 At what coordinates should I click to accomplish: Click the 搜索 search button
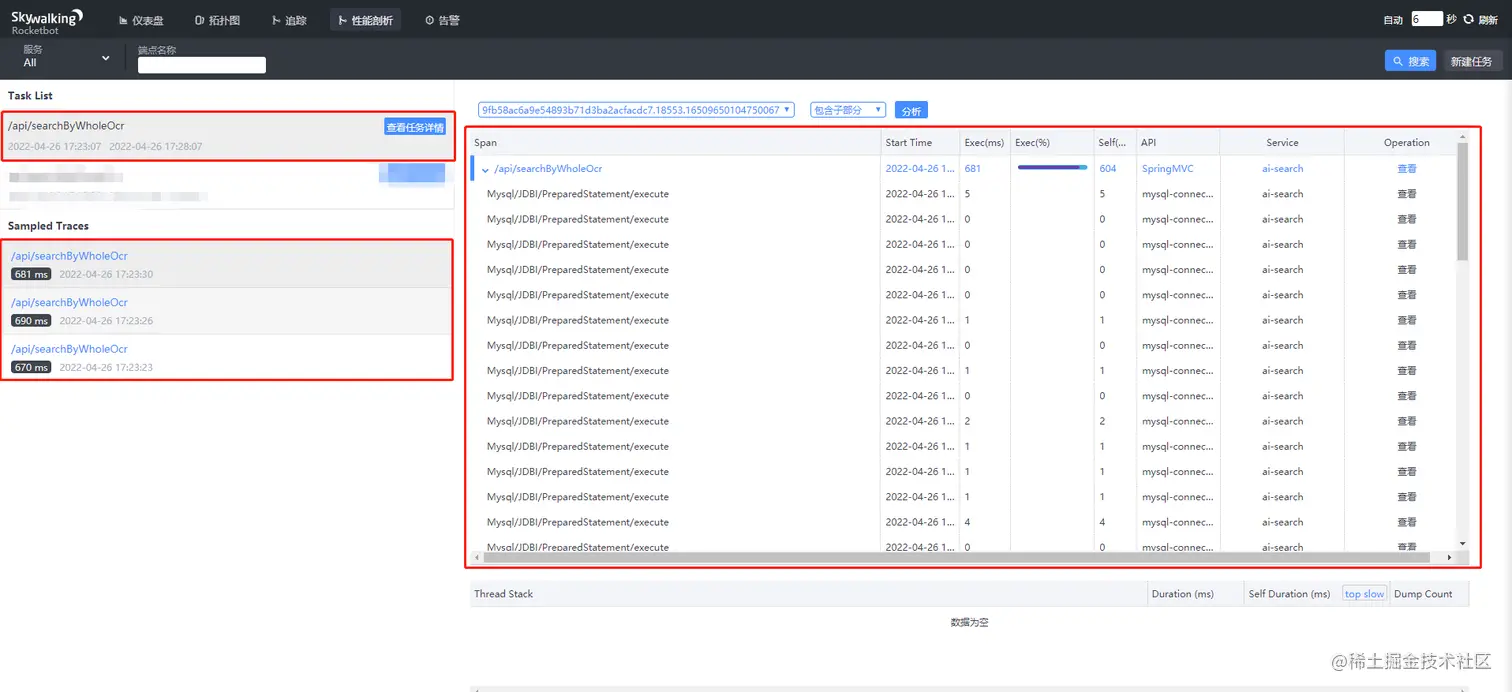(x=1410, y=61)
